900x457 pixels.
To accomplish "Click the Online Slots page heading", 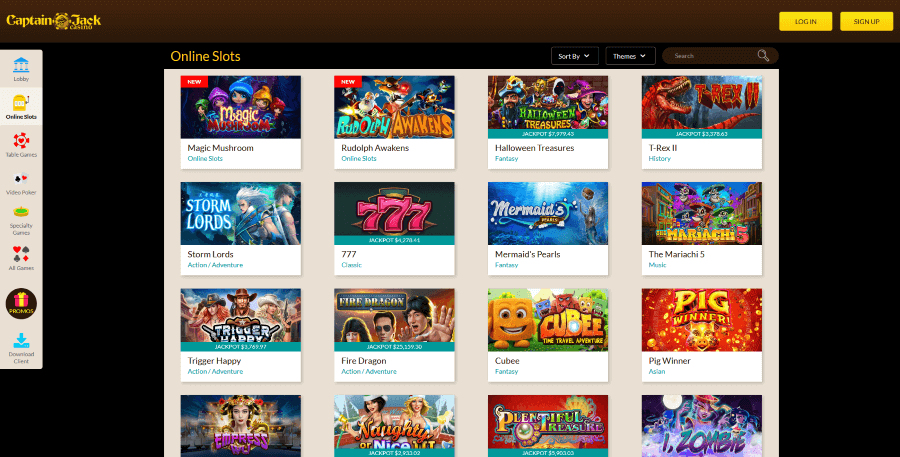I will (205, 56).
